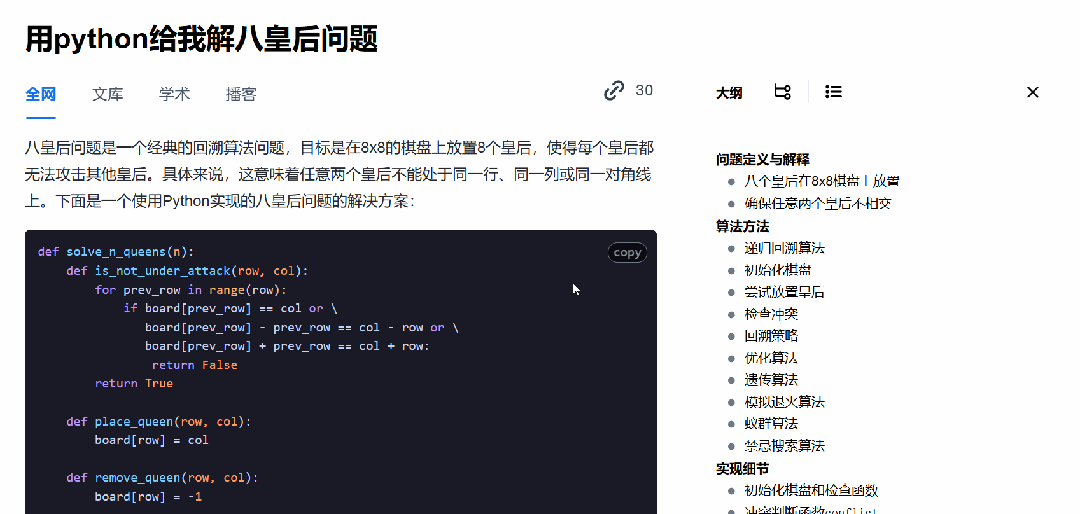Jump to 实现细节 outline section
This screenshot has width=1080, height=514.
pyautogui.click(x=742, y=469)
